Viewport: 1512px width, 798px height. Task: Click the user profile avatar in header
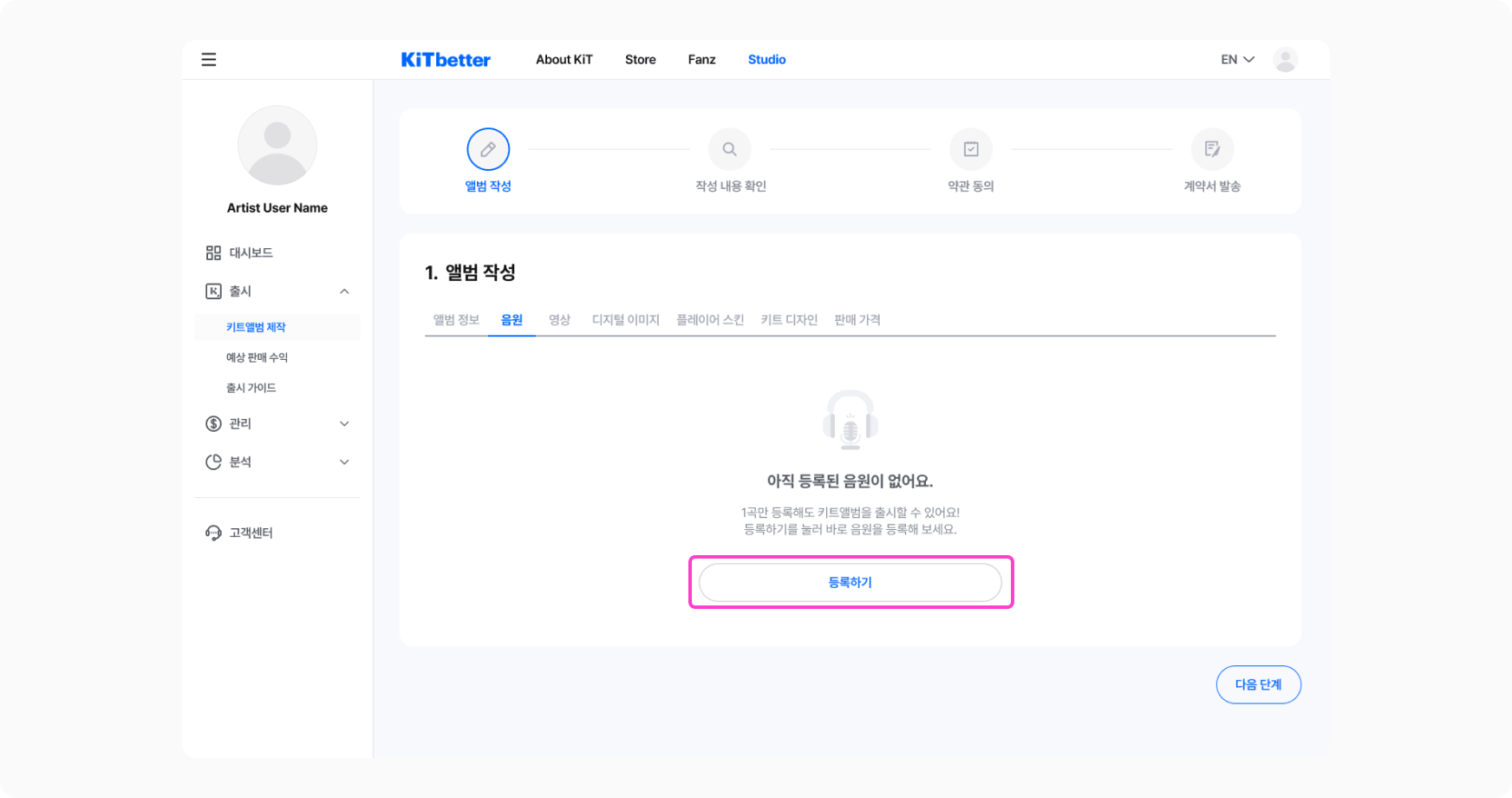1285,60
